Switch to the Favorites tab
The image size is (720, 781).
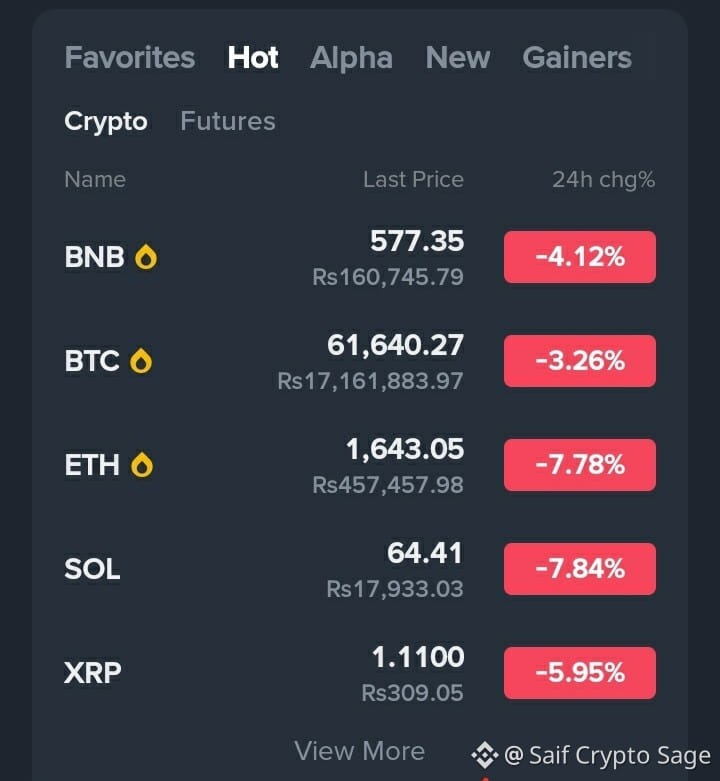[x=129, y=57]
